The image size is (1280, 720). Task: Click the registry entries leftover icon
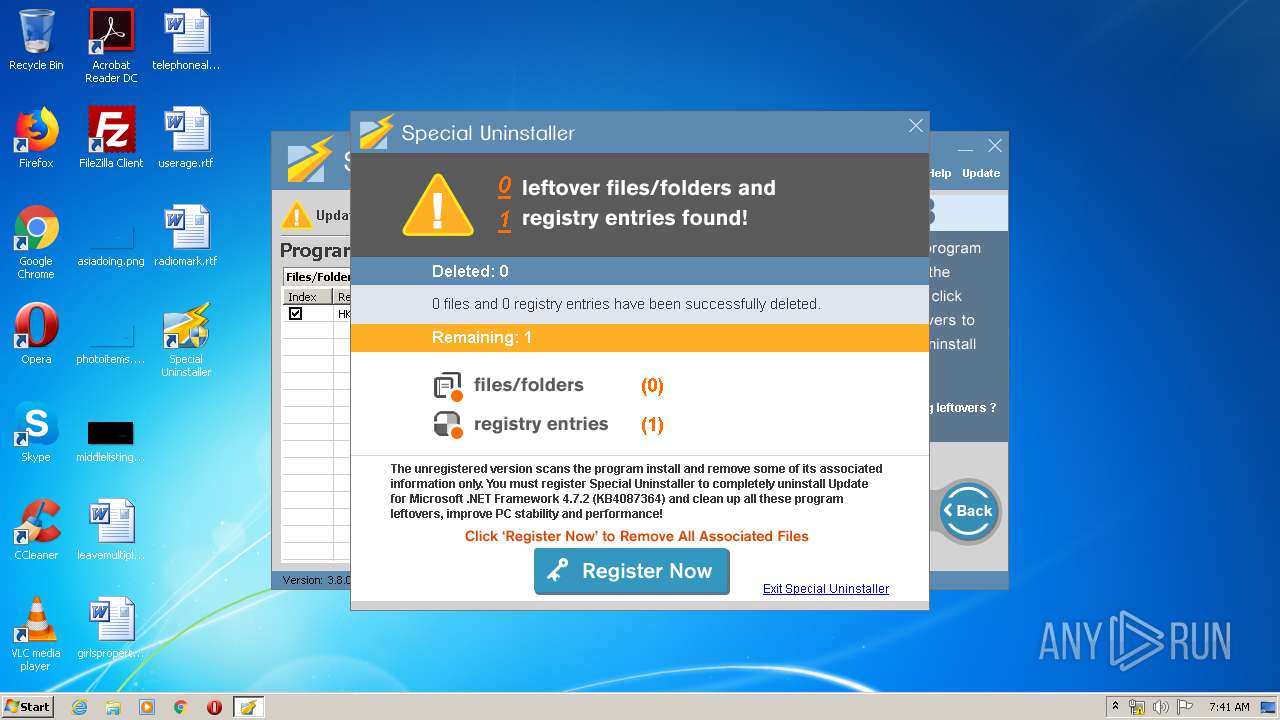coord(448,425)
